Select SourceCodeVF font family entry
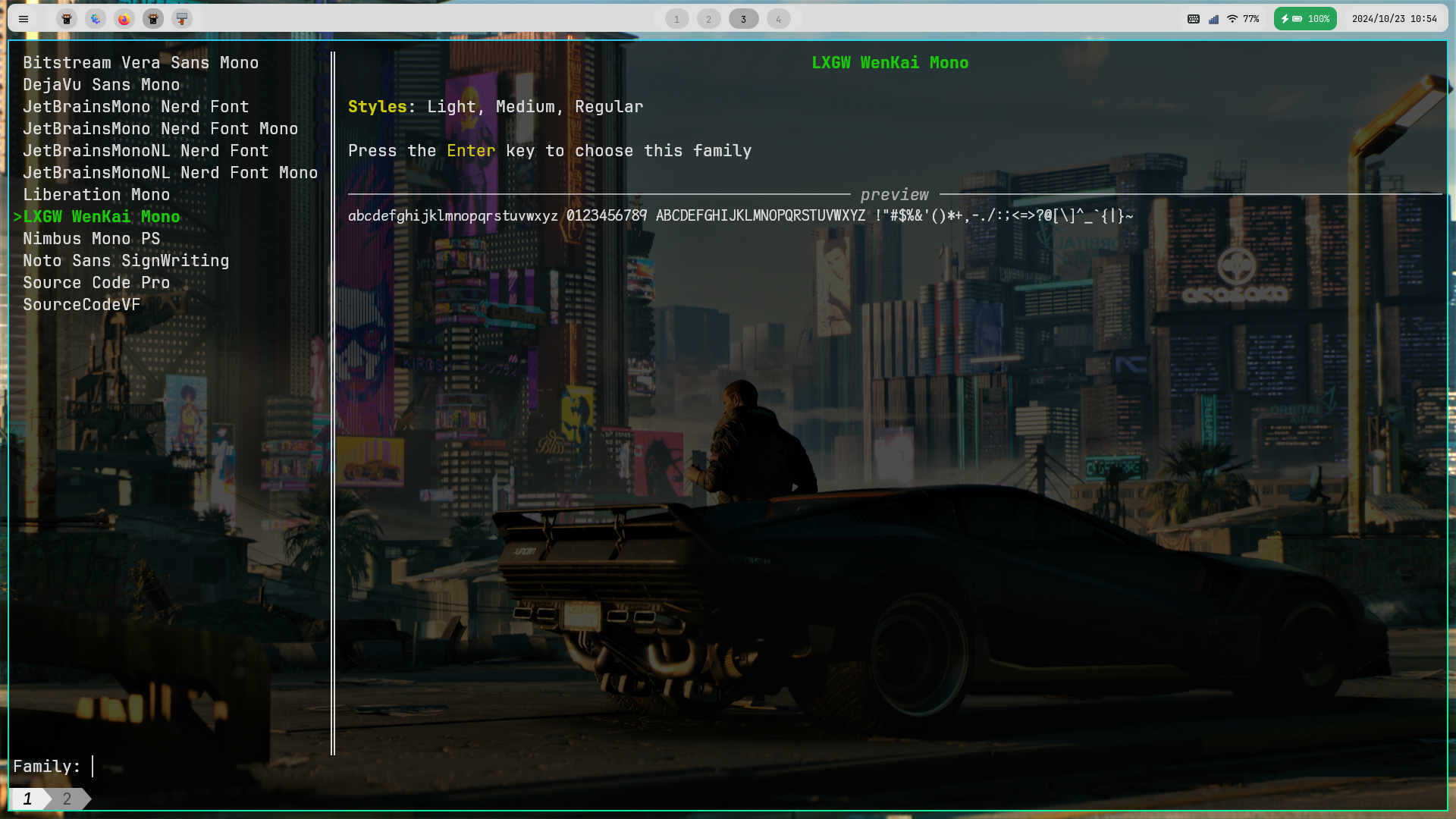 click(x=82, y=304)
